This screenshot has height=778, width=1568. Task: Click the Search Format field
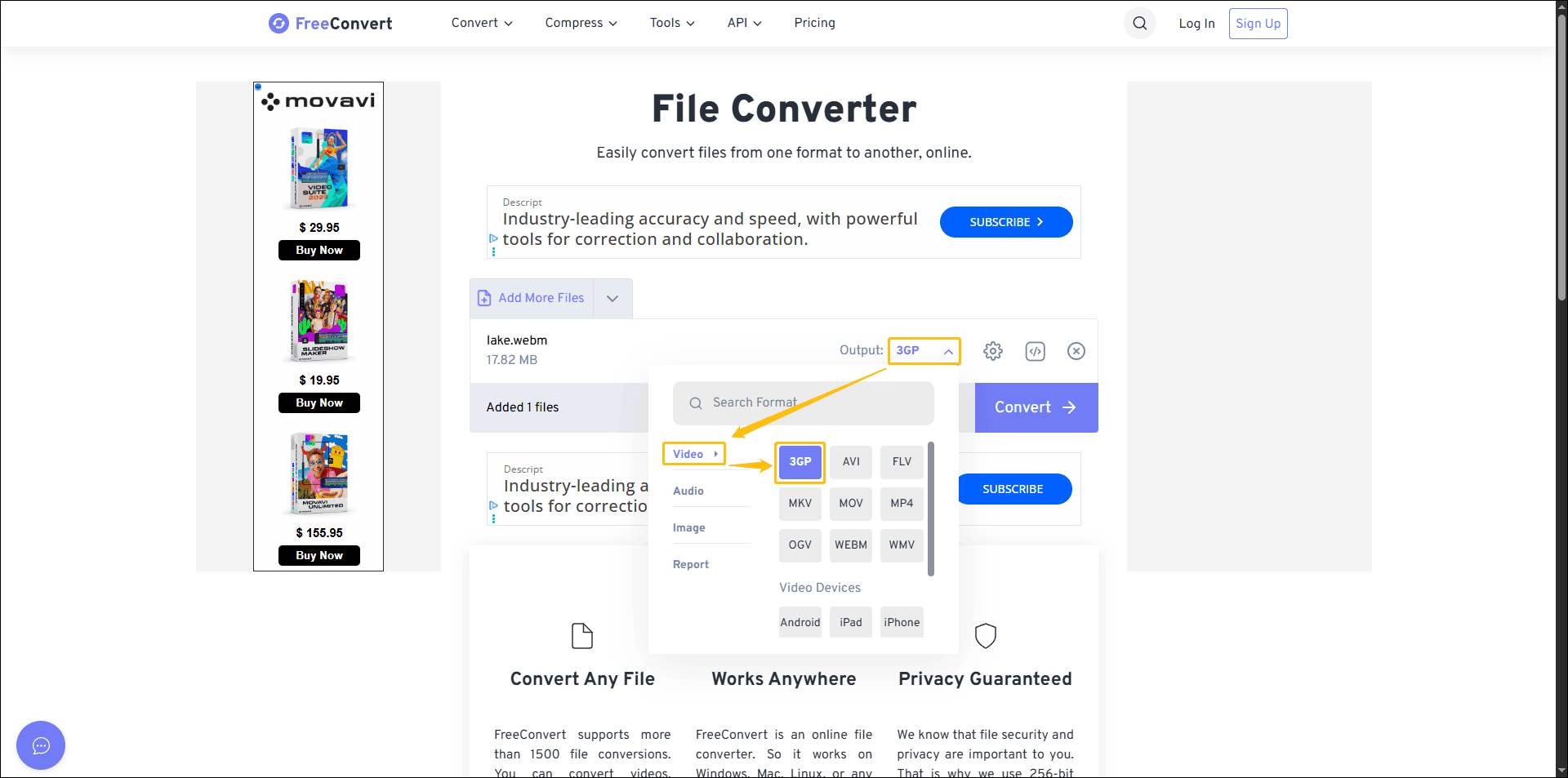coord(804,403)
